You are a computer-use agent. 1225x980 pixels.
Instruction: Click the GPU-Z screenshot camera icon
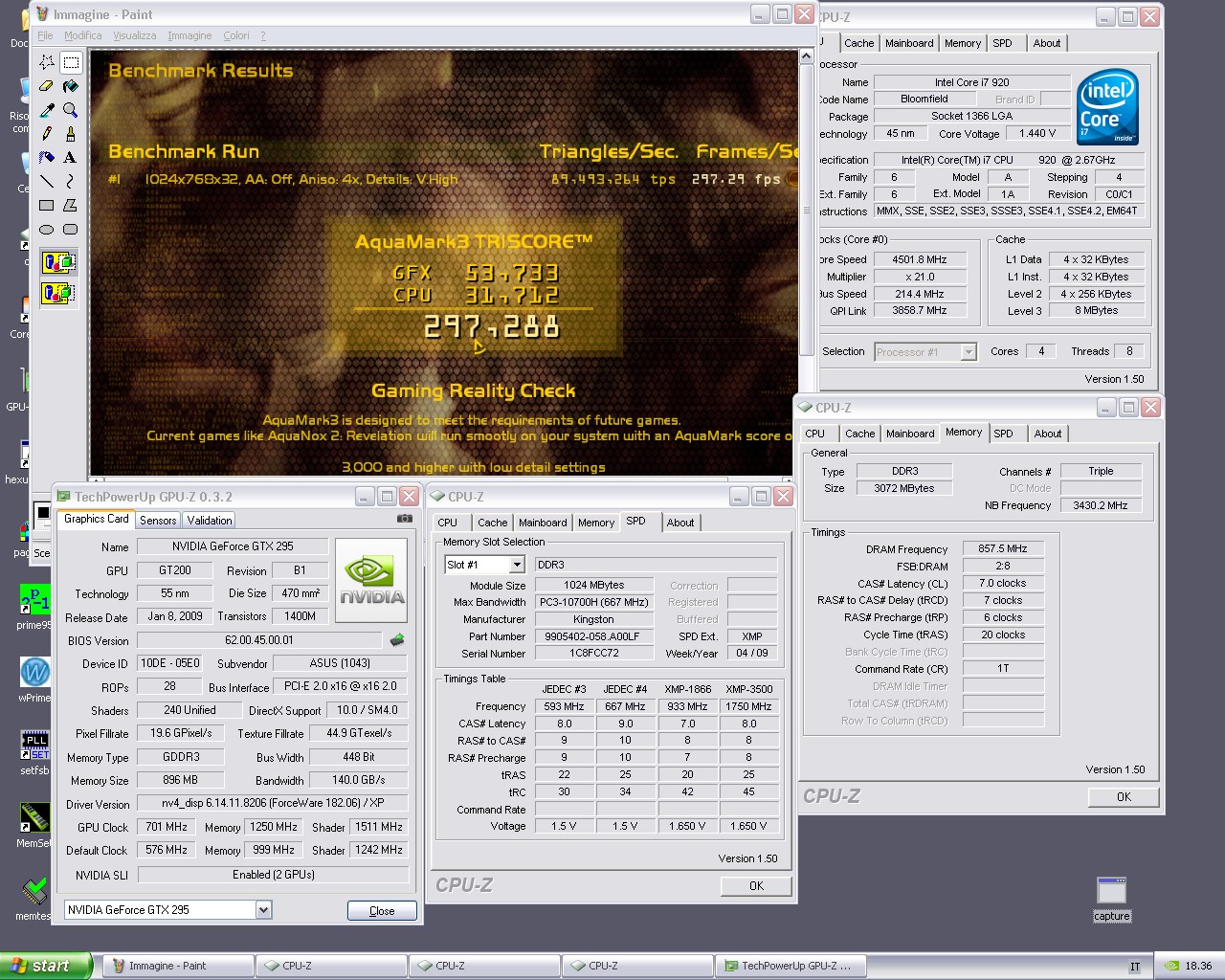[405, 519]
